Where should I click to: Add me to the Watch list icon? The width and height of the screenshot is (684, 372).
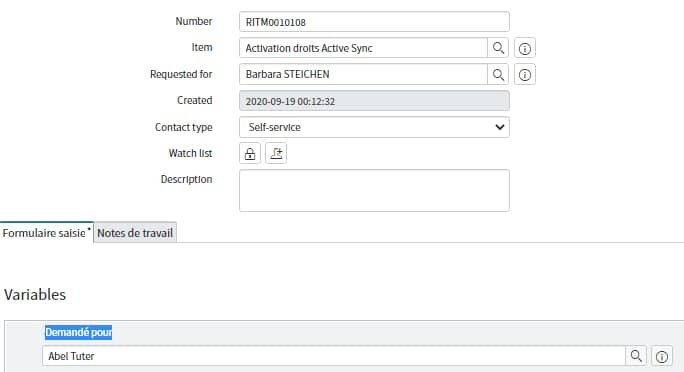[x=276, y=154]
